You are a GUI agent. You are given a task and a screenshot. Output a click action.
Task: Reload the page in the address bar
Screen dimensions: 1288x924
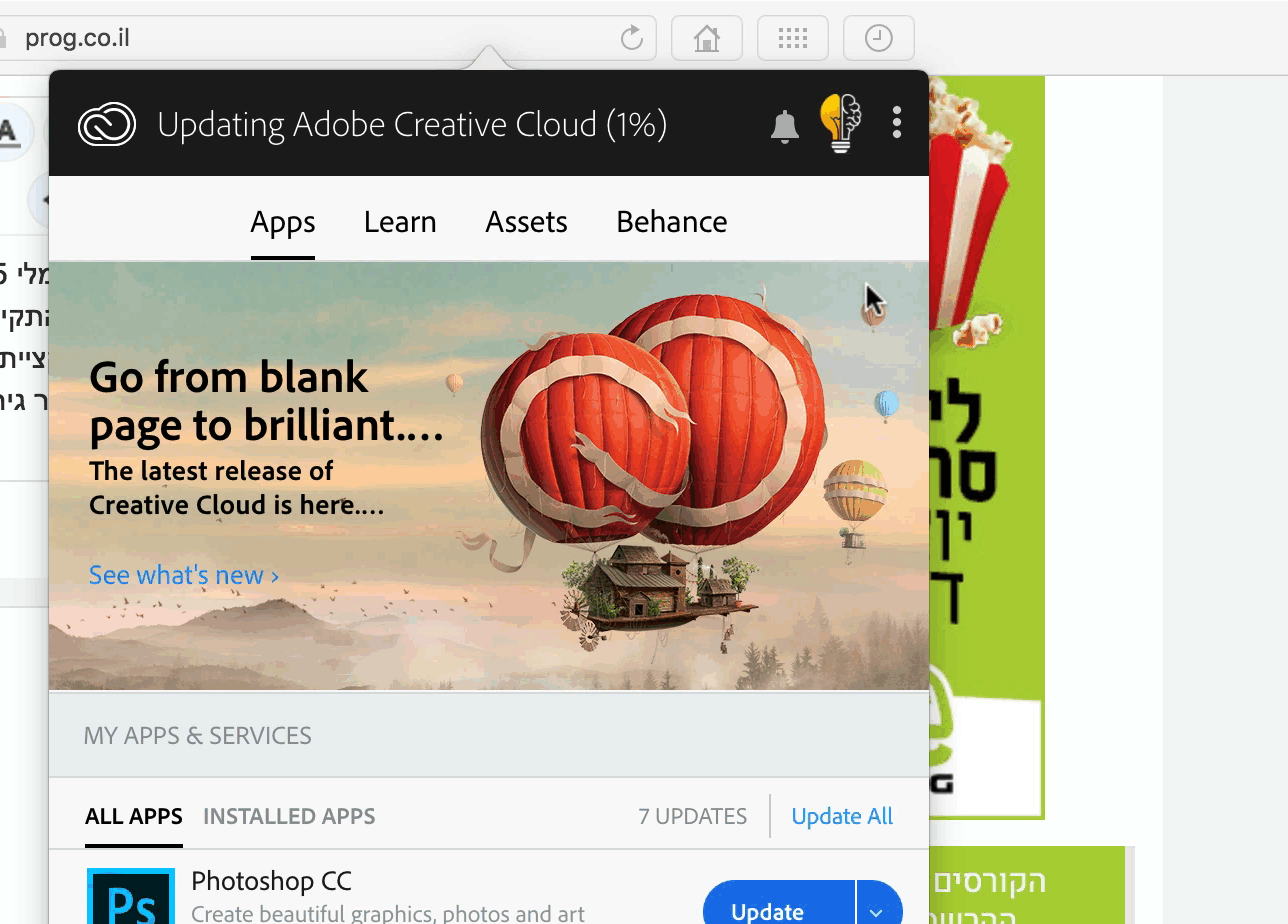(x=632, y=39)
